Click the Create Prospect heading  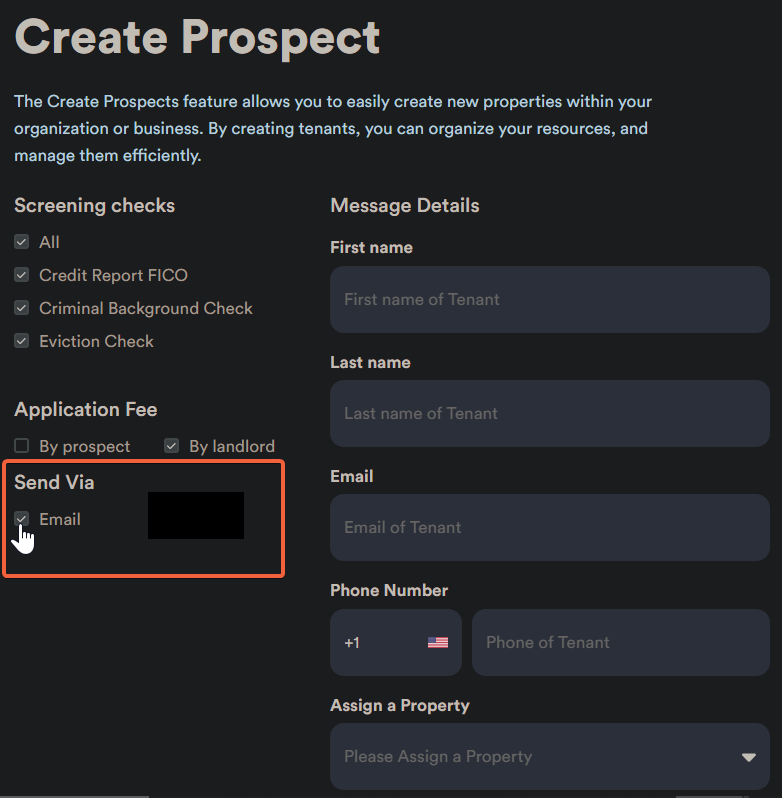198,37
